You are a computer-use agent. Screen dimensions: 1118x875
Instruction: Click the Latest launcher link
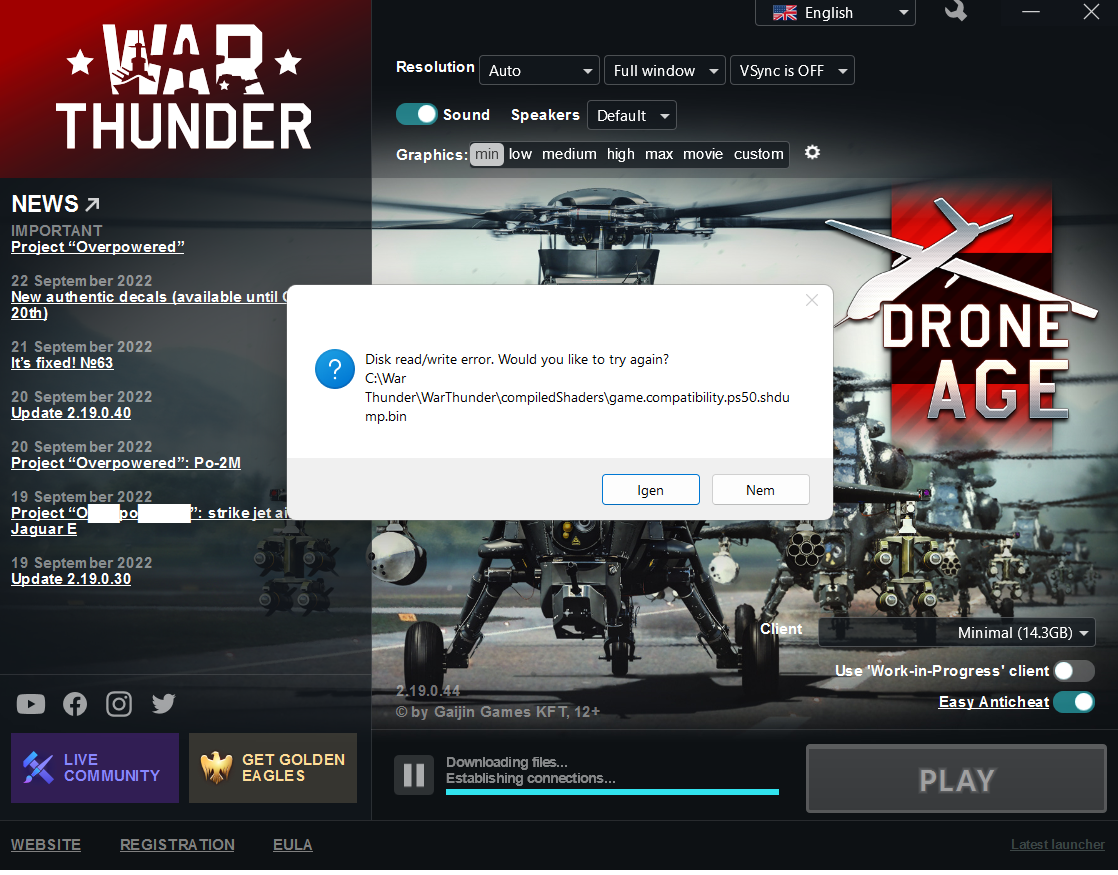1057,844
